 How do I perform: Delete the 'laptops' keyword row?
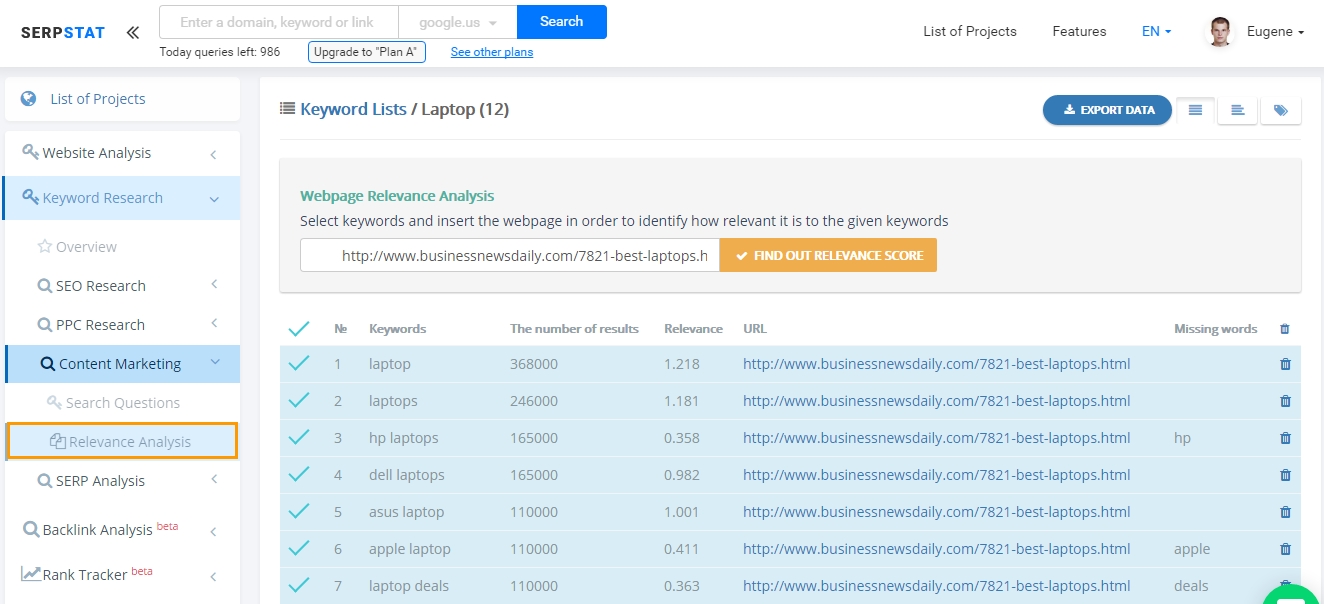click(1285, 401)
